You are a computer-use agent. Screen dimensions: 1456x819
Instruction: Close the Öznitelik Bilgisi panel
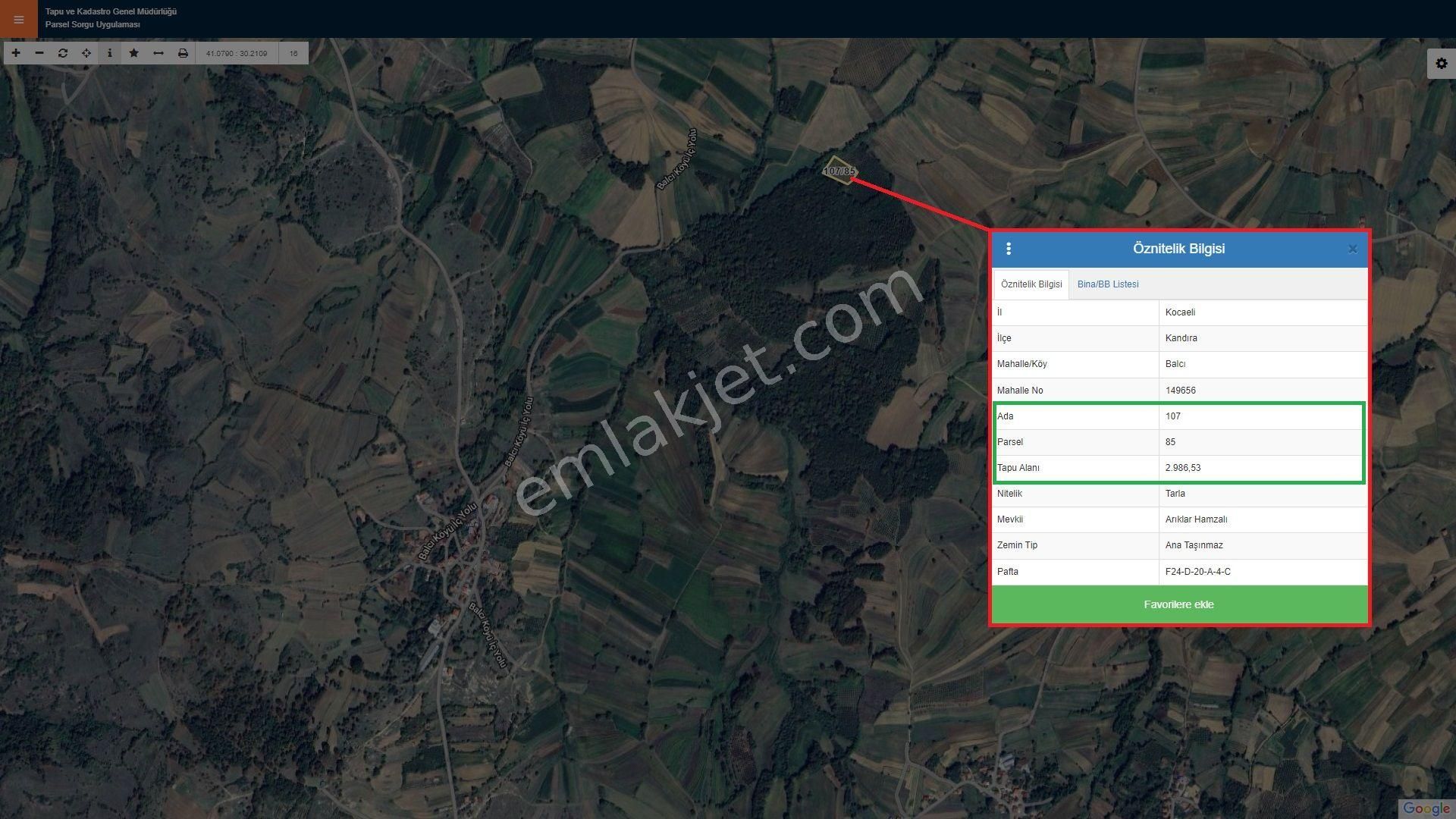[1352, 249]
